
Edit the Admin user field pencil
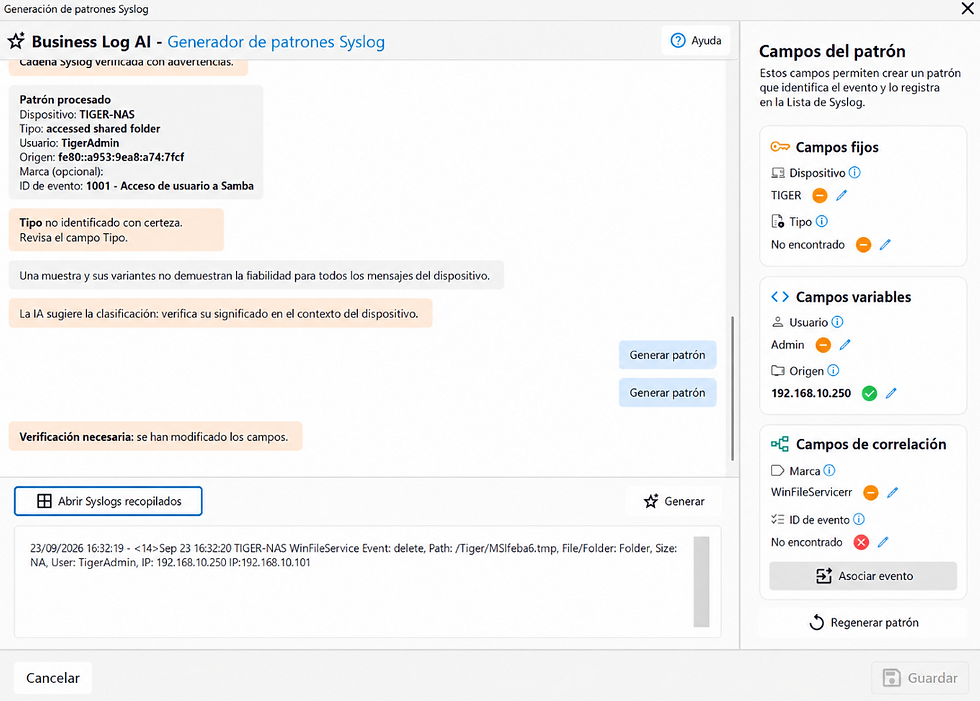[845, 345]
